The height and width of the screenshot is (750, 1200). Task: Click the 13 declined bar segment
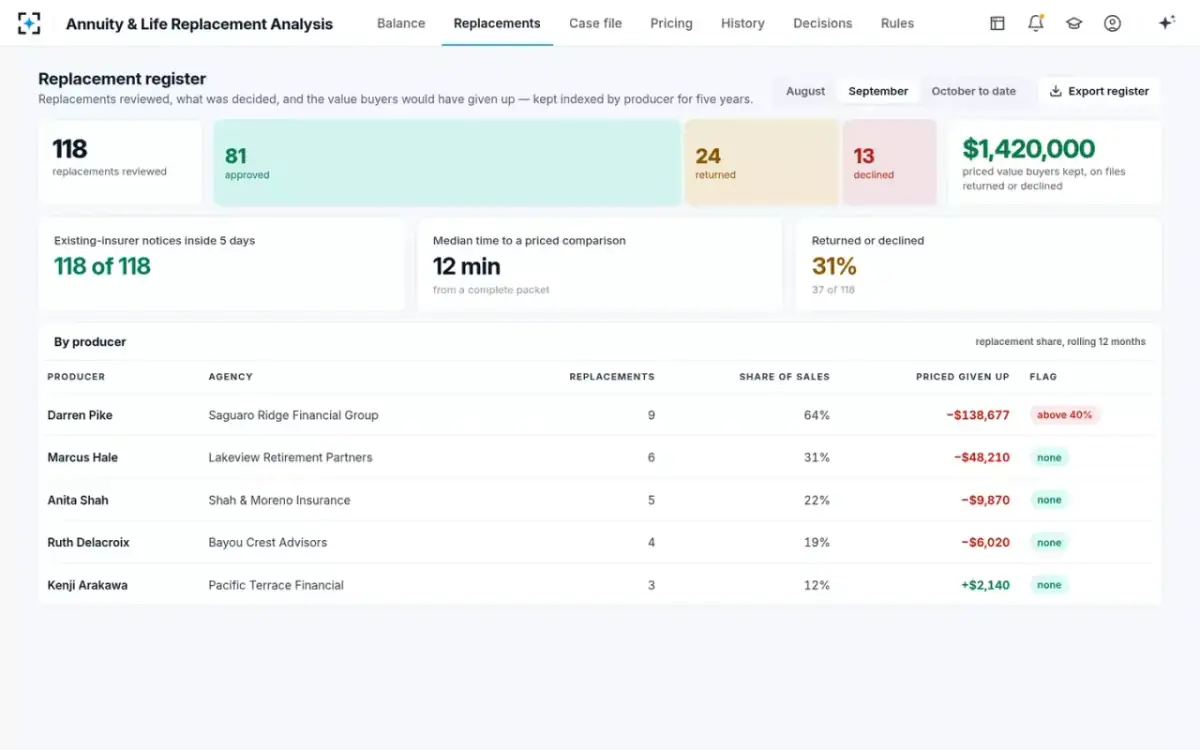click(890, 163)
